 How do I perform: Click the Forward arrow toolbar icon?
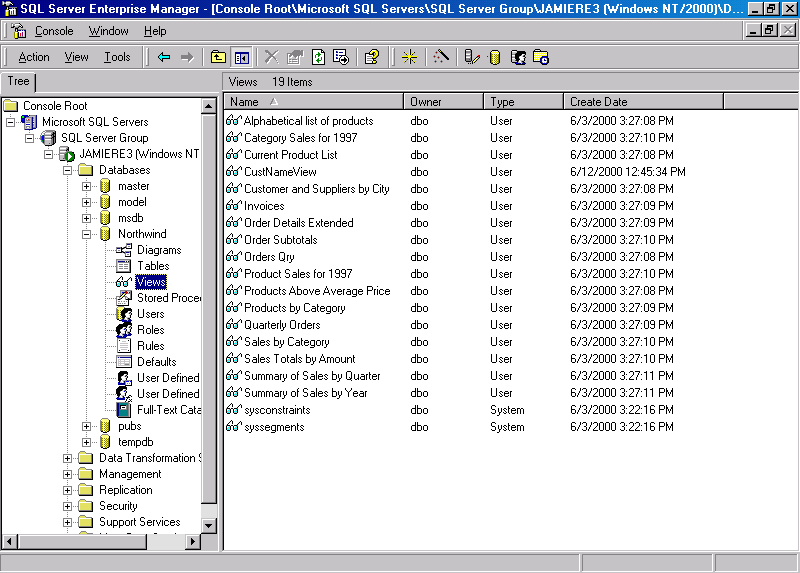[187, 57]
